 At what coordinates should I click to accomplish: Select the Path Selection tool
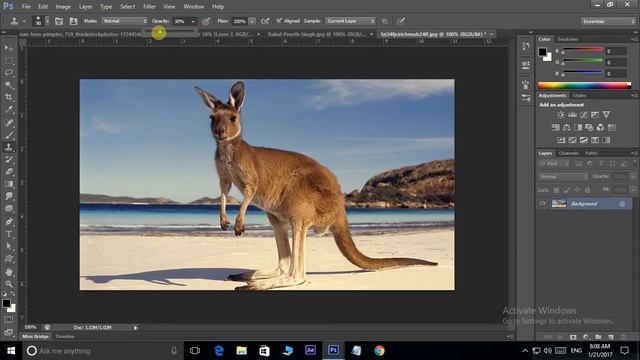[9, 246]
